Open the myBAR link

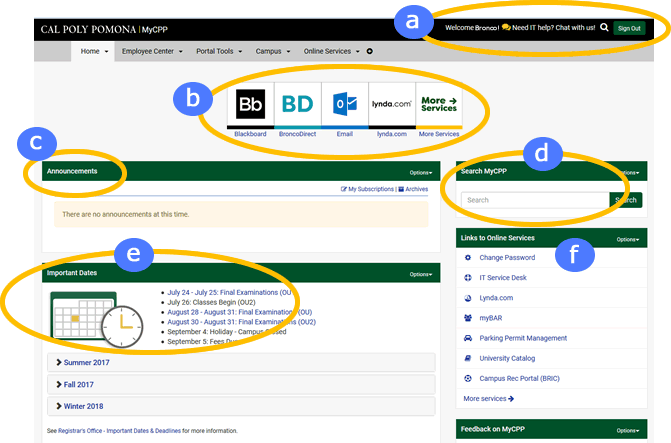[x=491, y=318]
